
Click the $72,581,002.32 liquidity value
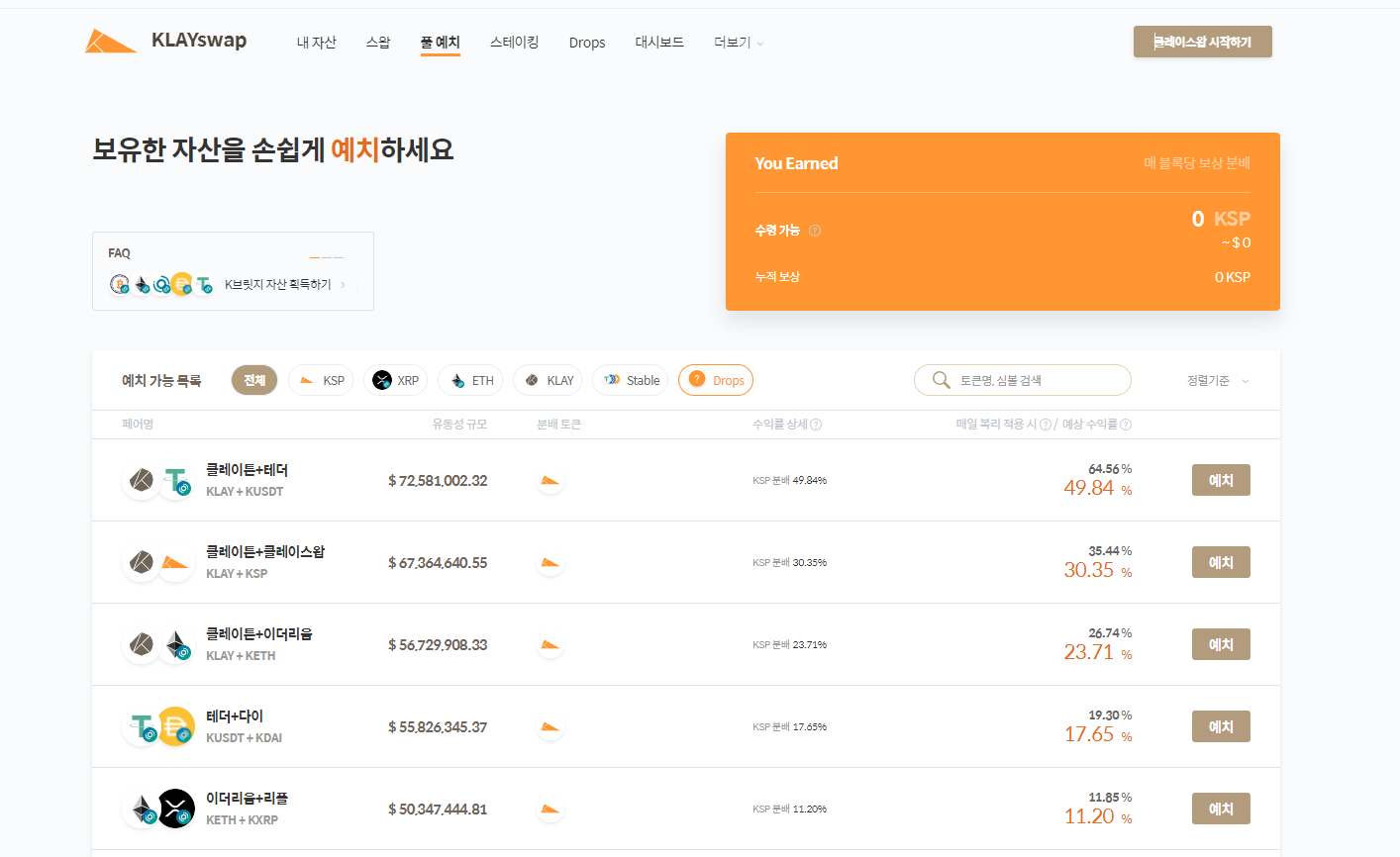pyautogui.click(x=438, y=481)
